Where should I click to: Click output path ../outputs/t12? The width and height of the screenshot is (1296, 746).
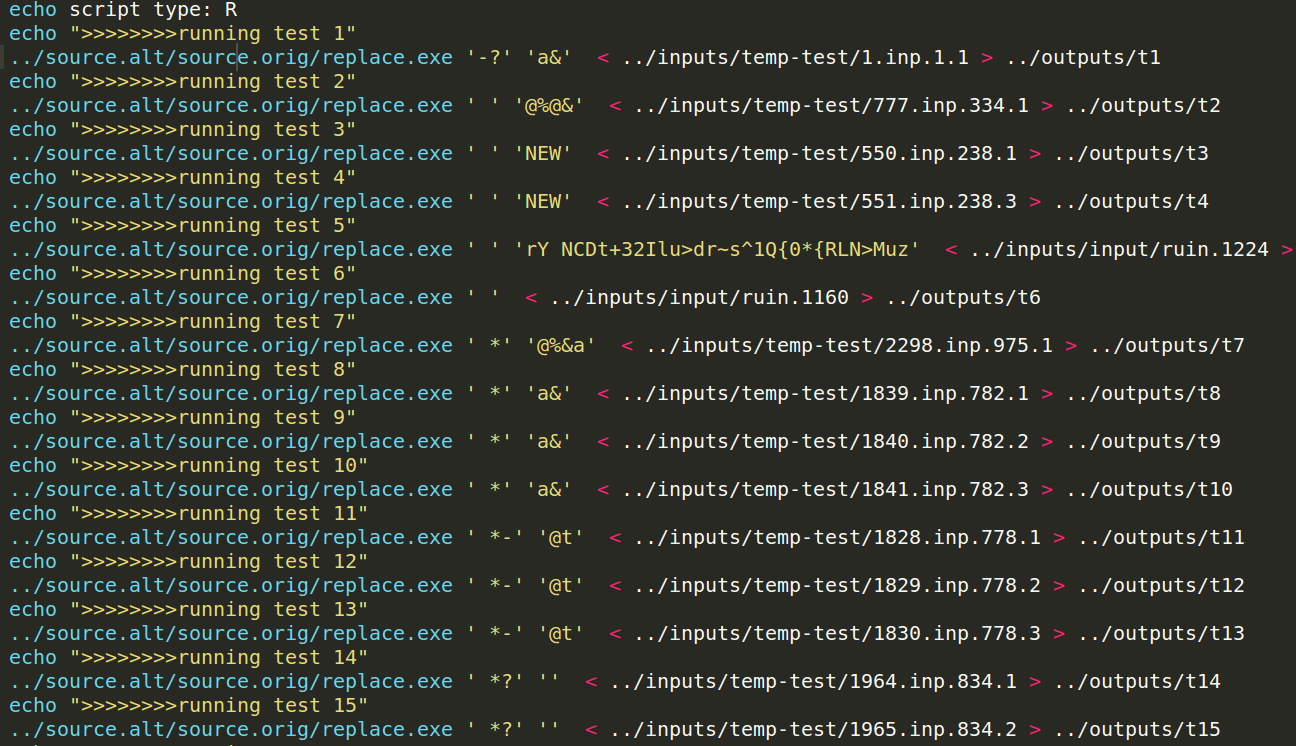pyautogui.click(x=1161, y=585)
